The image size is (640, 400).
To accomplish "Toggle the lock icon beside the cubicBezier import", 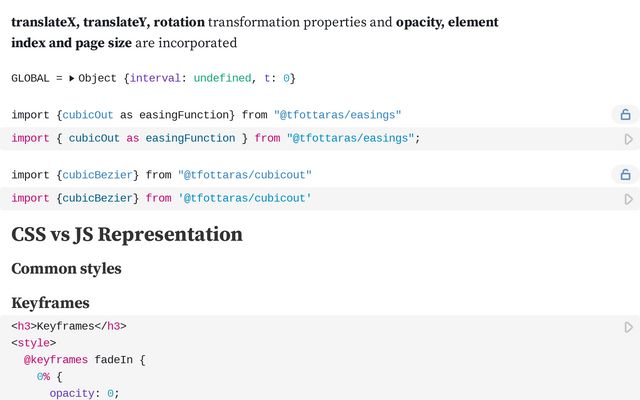I will click(x=625, y=175).
